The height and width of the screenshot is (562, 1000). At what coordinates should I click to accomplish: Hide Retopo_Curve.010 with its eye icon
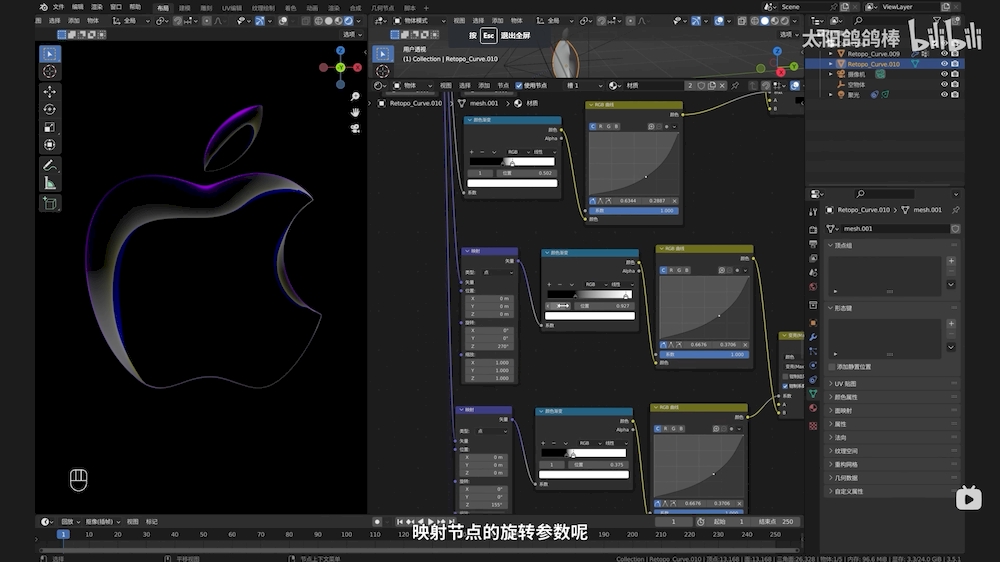click(x=945, y=64)
